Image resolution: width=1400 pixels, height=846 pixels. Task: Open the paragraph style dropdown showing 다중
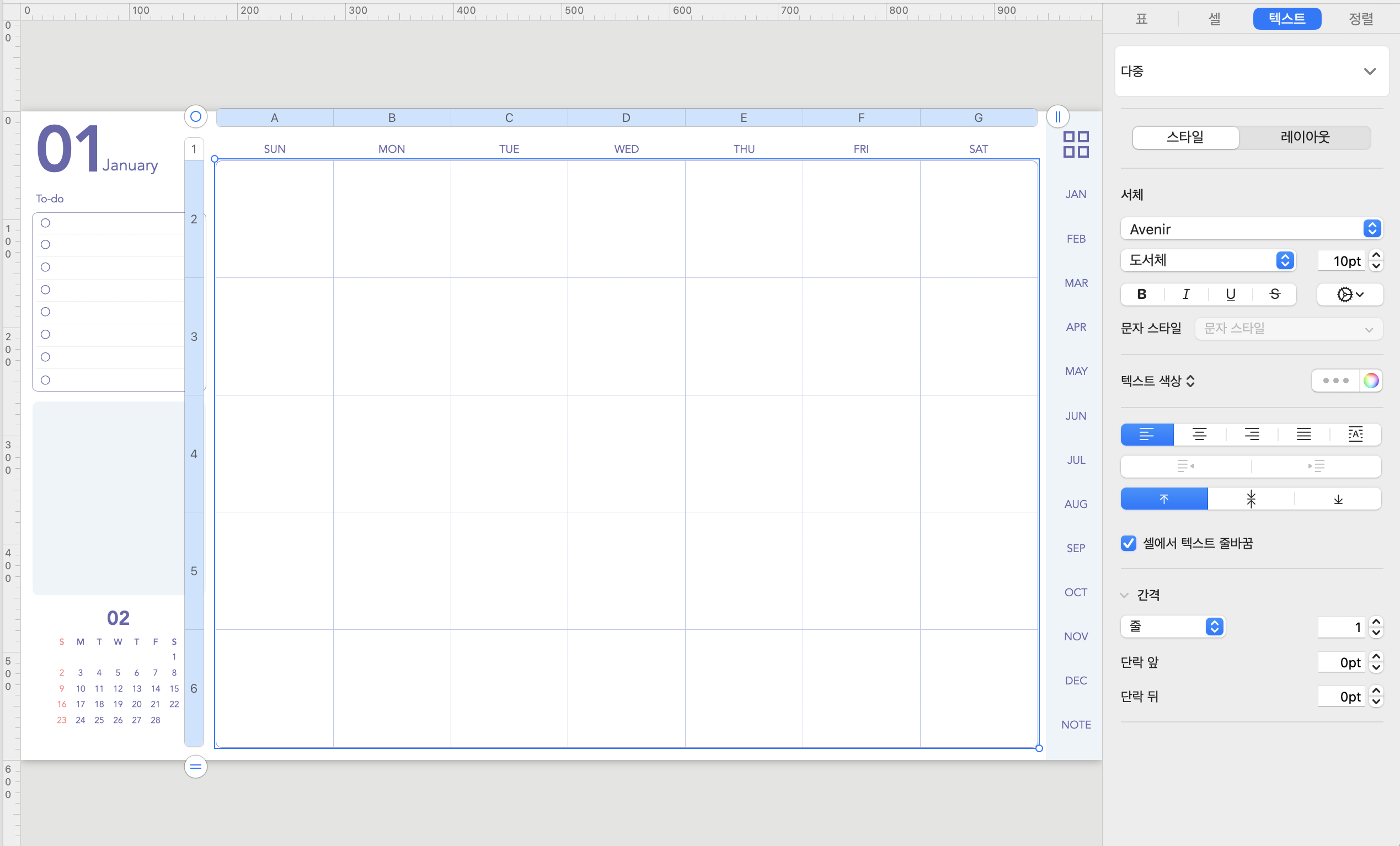(1251, 72)
